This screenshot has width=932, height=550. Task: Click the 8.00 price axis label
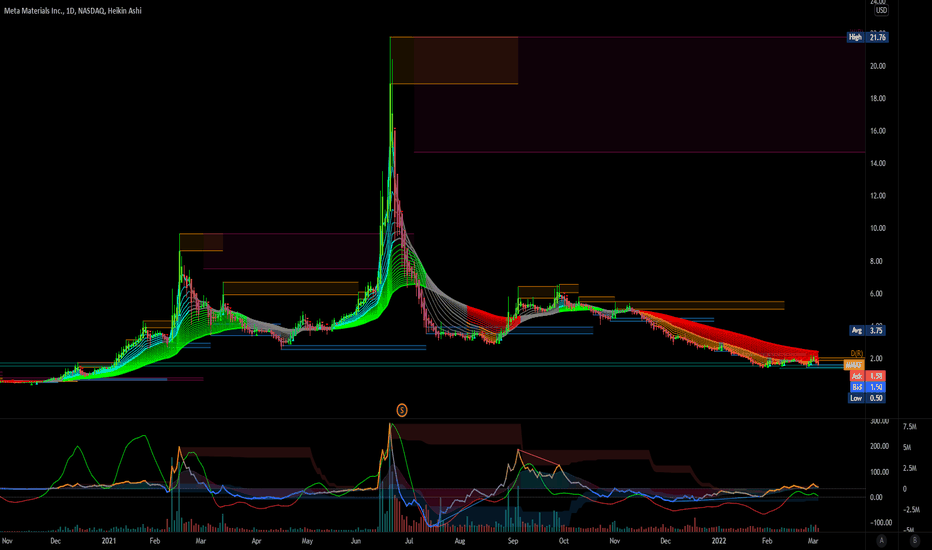(876, 261)
